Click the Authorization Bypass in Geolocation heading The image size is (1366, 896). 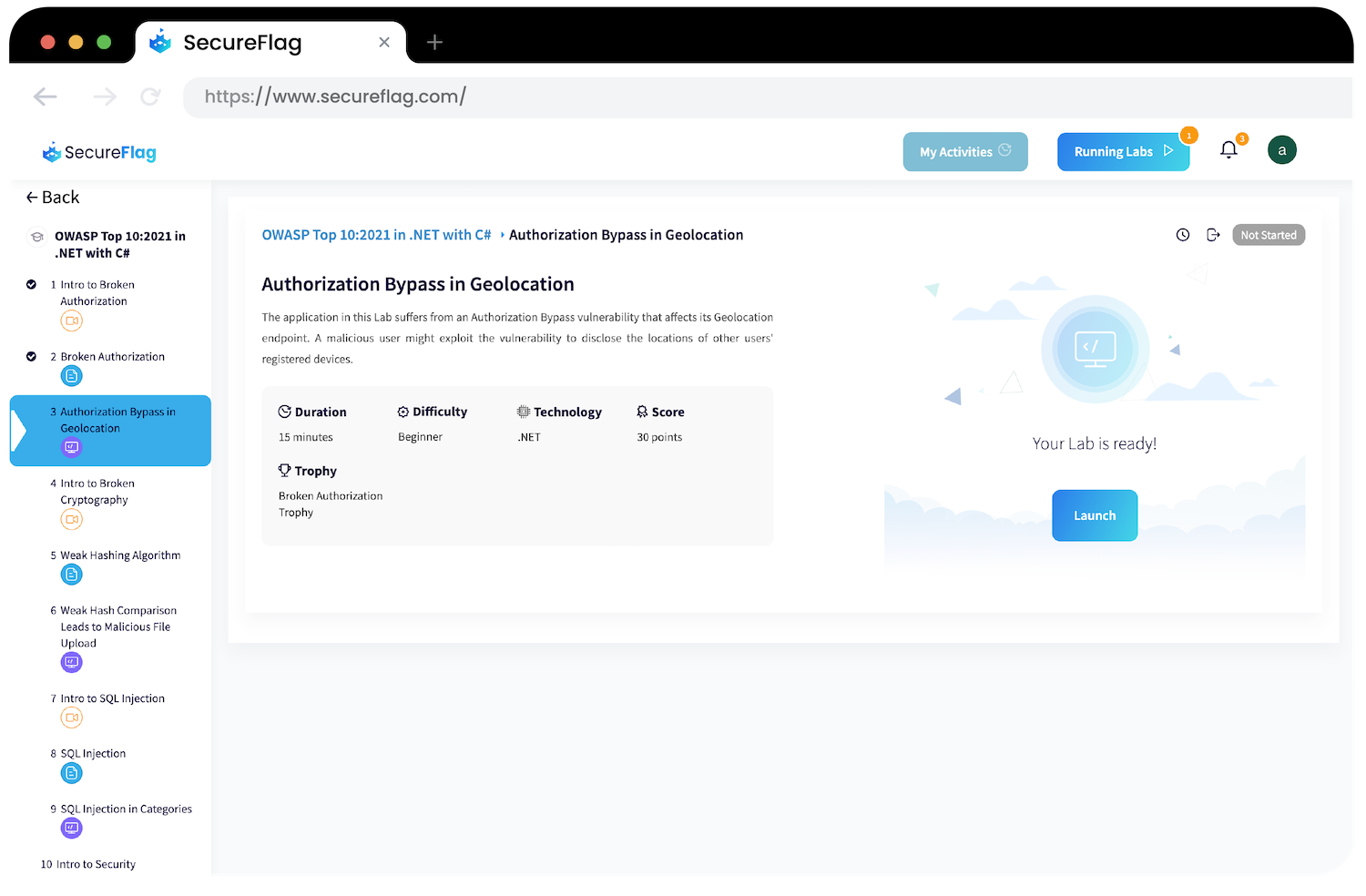(418, 284)
